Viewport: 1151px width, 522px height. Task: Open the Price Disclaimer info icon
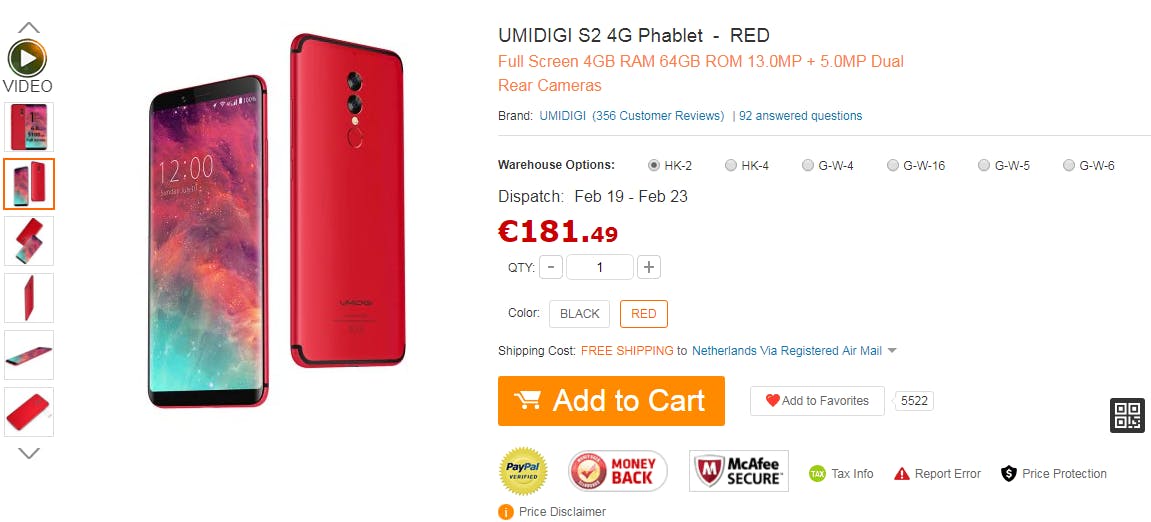click(505, 512)
